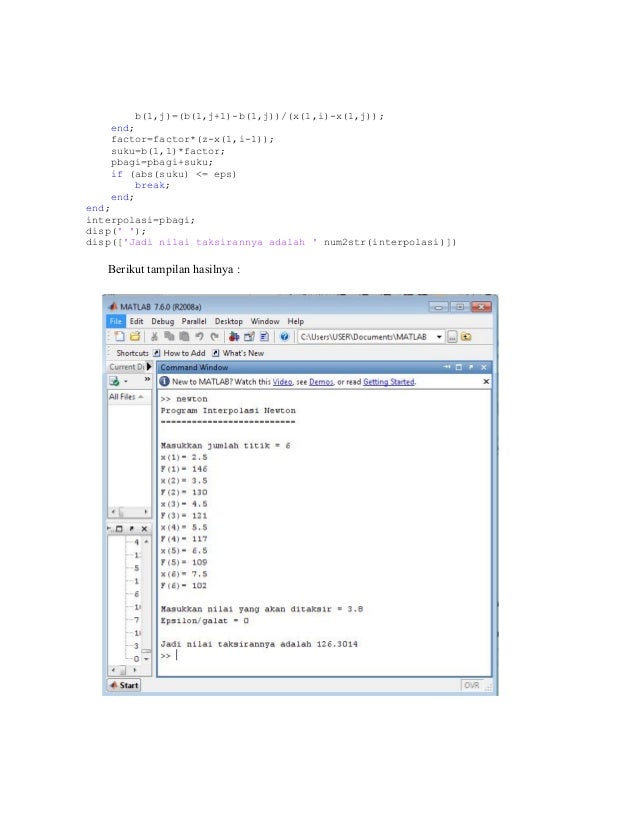The image size is (638, 826).
Task: Click the How to Add shortcut icon
Action: pyautogui.click(x=156, y=353)
